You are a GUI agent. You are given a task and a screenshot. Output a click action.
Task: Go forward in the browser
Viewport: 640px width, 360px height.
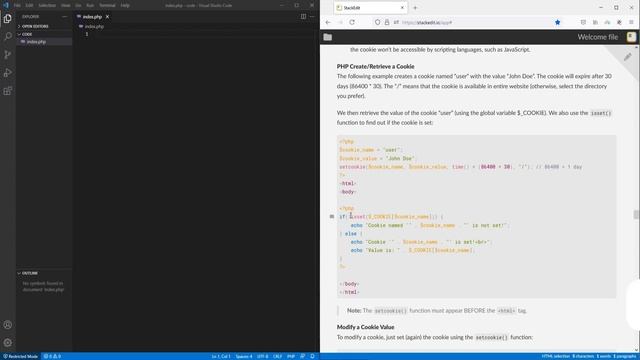pyautogui.click(x=340, y=22)
